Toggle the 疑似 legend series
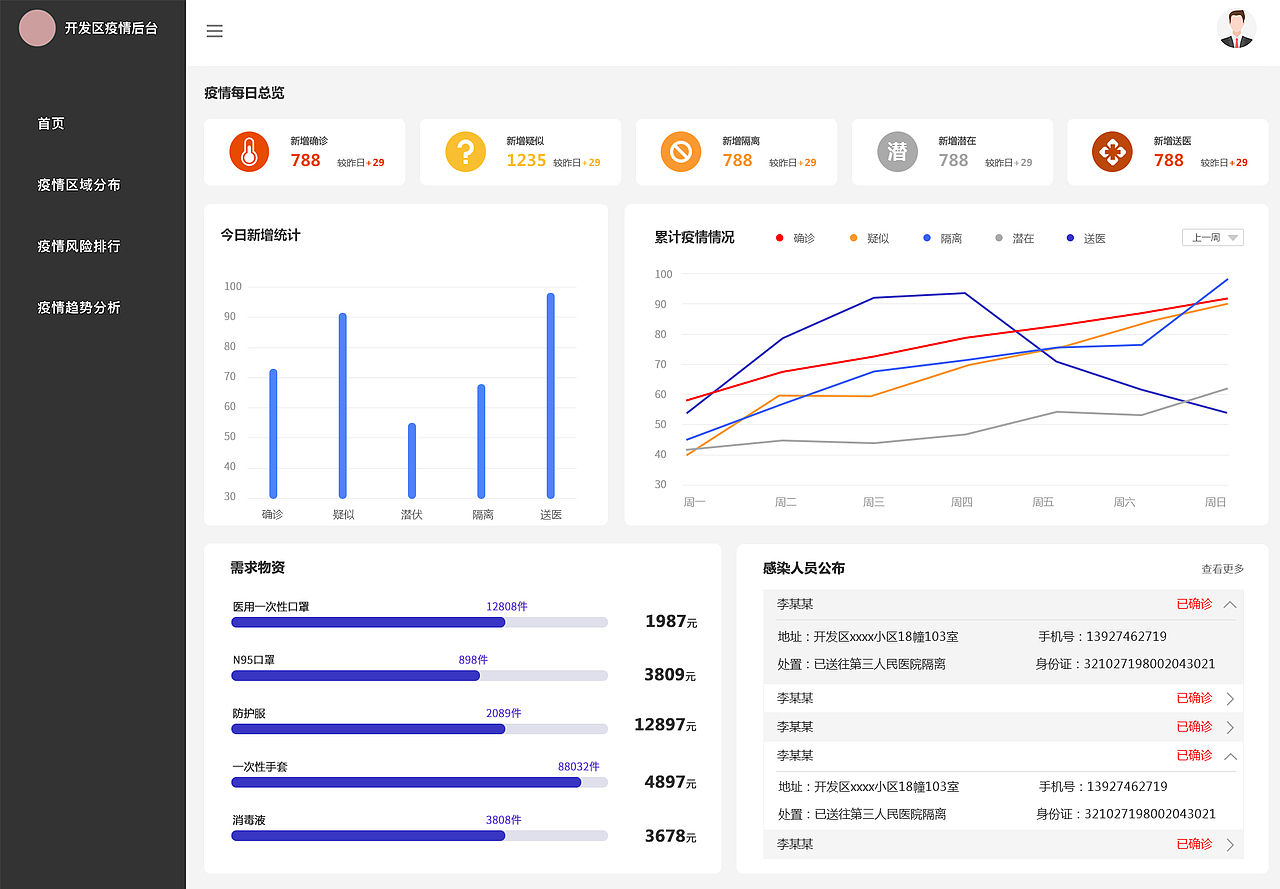The width and height of the screenshot is (1280, 889). tap(869, 238)
